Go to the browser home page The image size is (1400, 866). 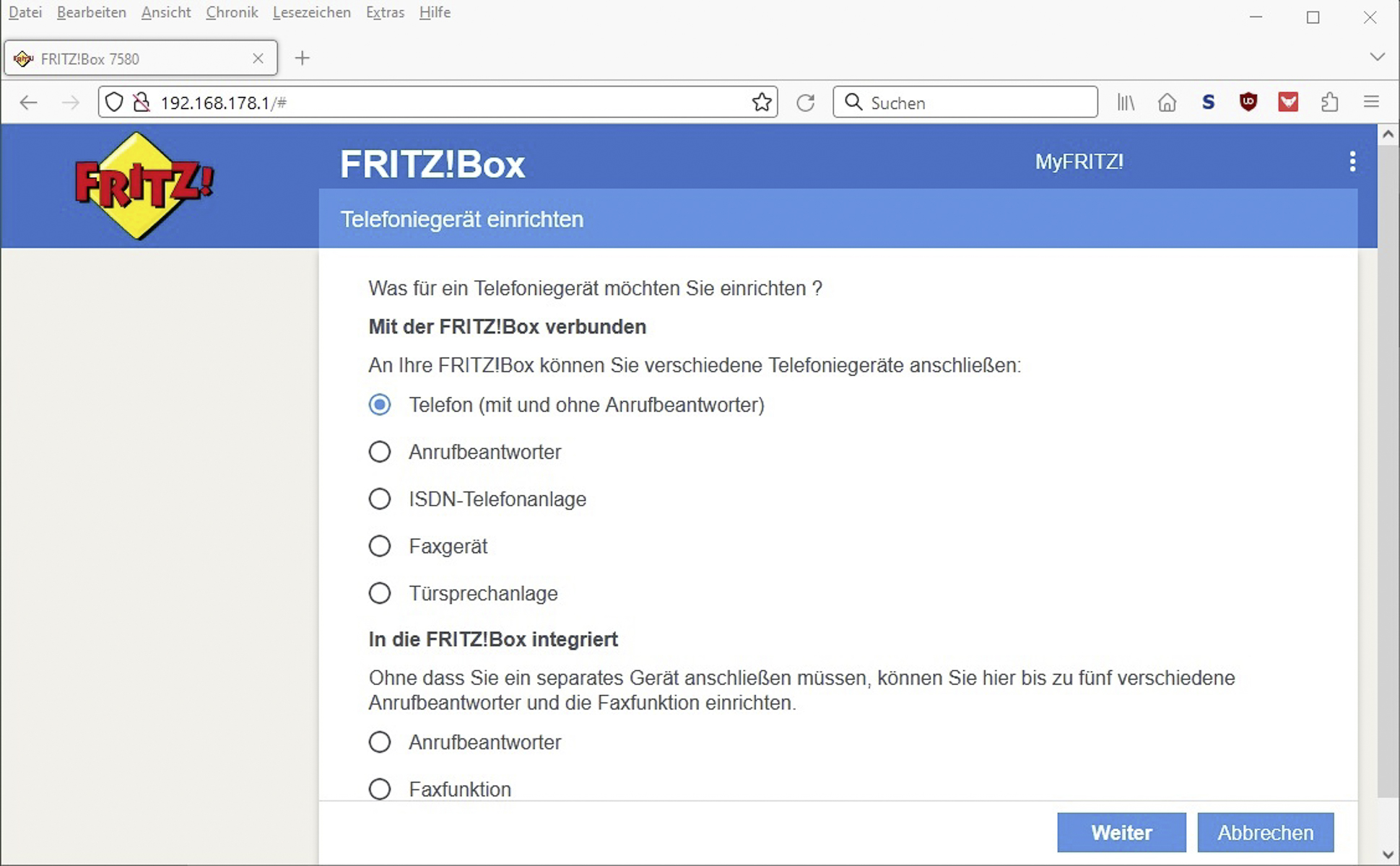[1167, 102]
